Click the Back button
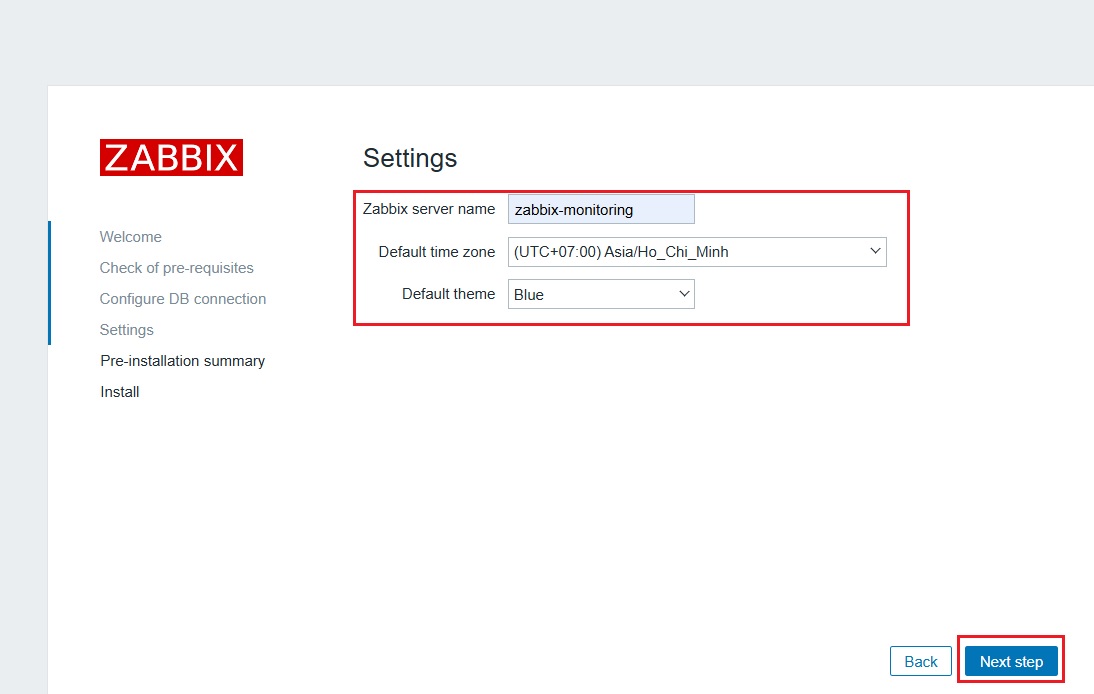 920,661
